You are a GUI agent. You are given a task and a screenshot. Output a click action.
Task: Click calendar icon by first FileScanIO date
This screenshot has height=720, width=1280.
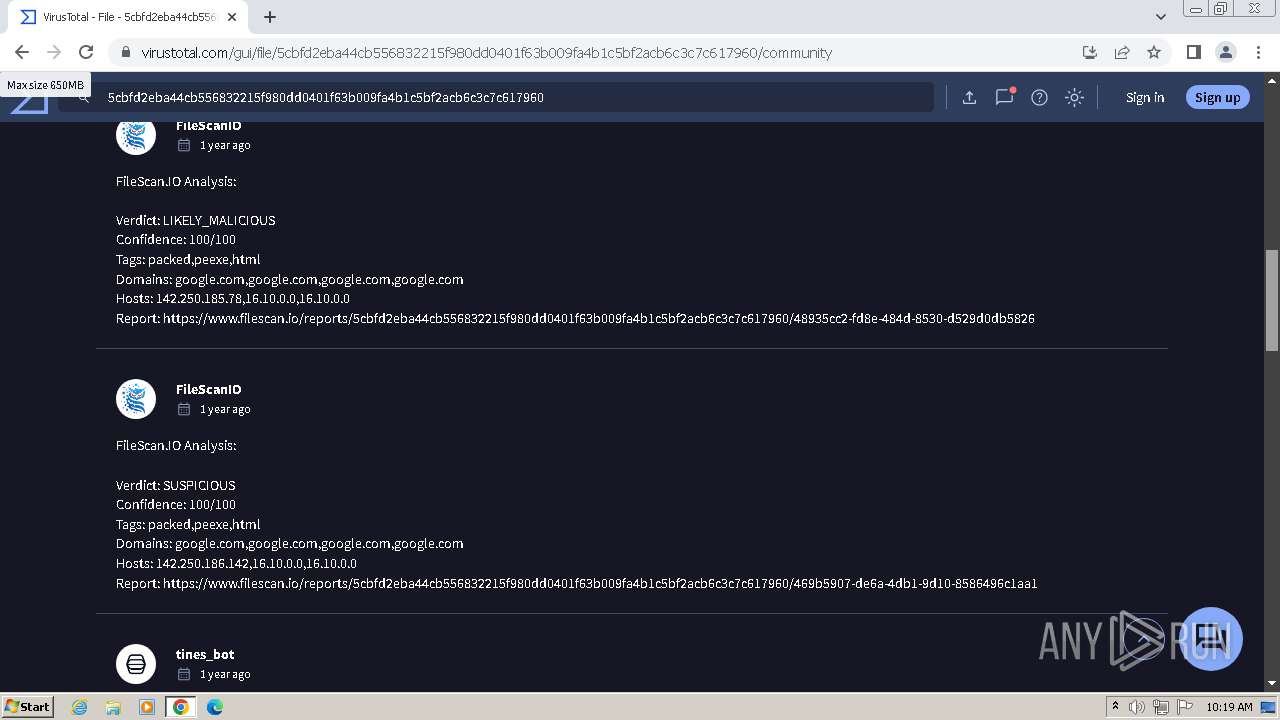point(184,145)
